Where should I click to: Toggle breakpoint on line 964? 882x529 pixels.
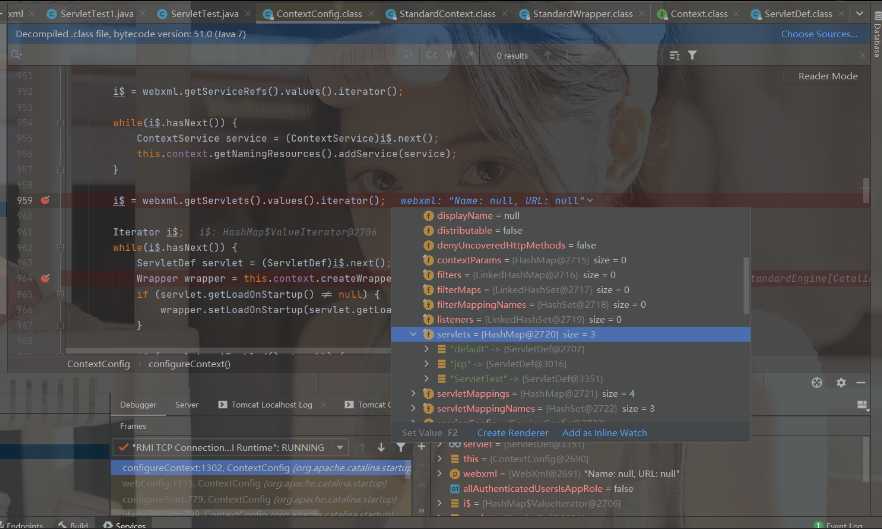(x=45, y=278)
